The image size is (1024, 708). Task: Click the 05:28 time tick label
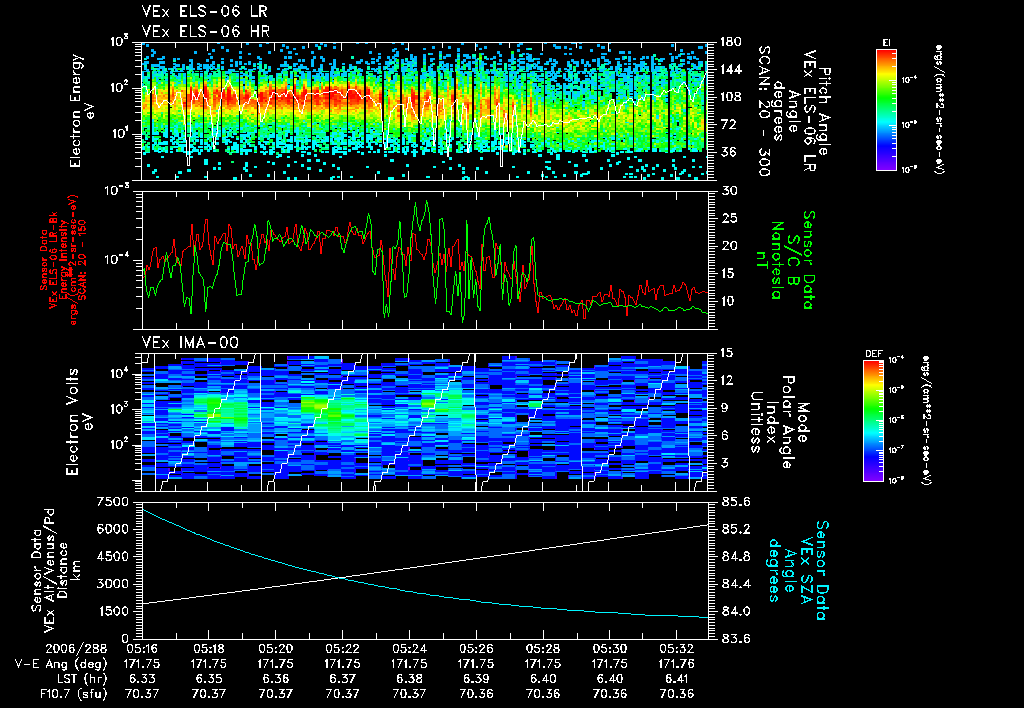(543, 649)
